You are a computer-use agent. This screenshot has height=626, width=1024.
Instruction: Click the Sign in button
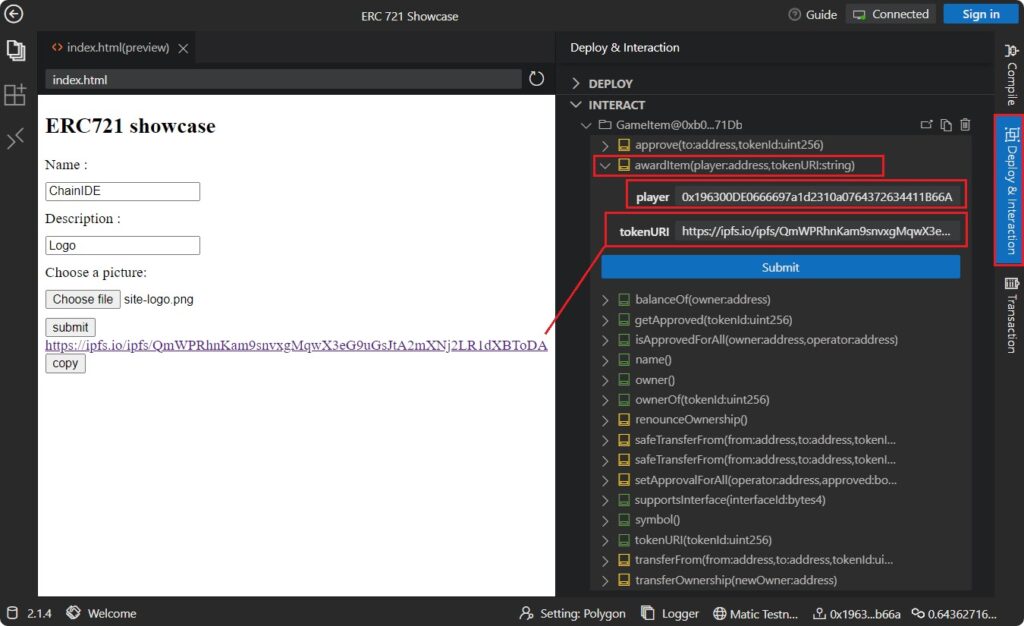click(x=980, y=14)
